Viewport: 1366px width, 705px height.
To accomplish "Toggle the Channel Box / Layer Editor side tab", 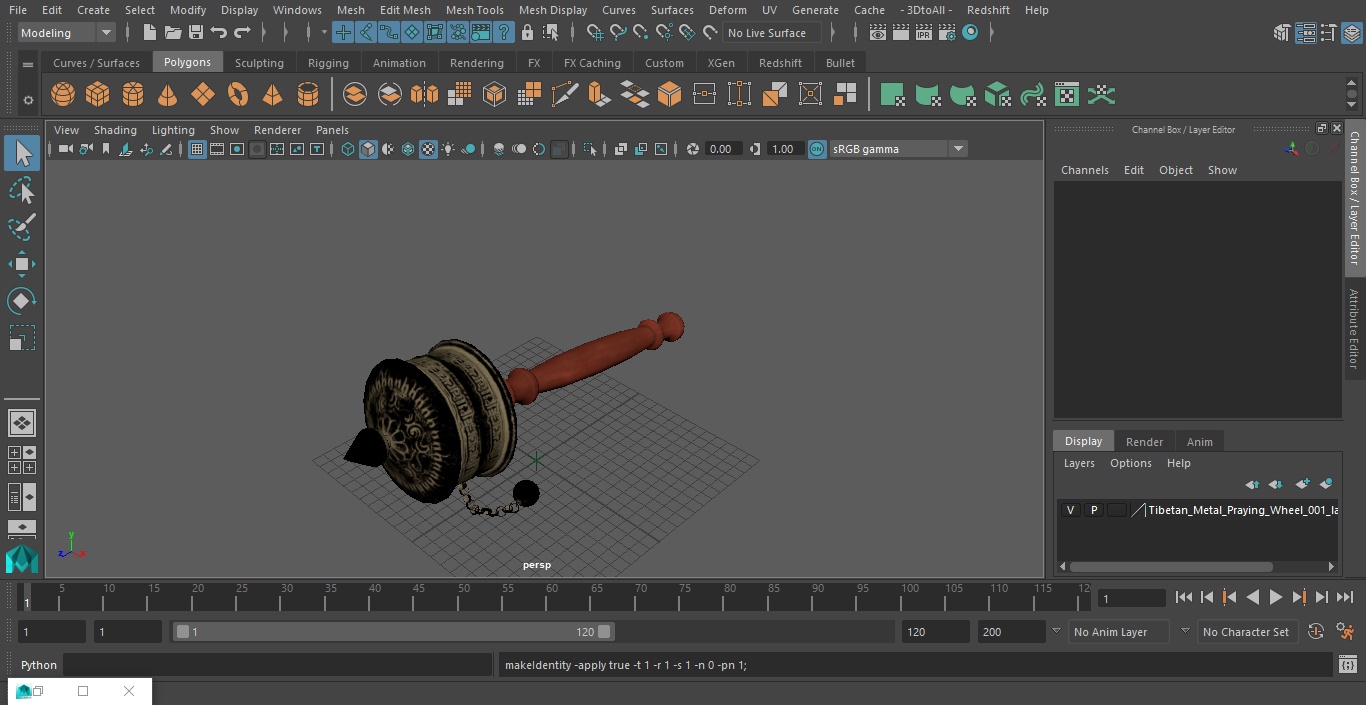I will point(1355,197).
